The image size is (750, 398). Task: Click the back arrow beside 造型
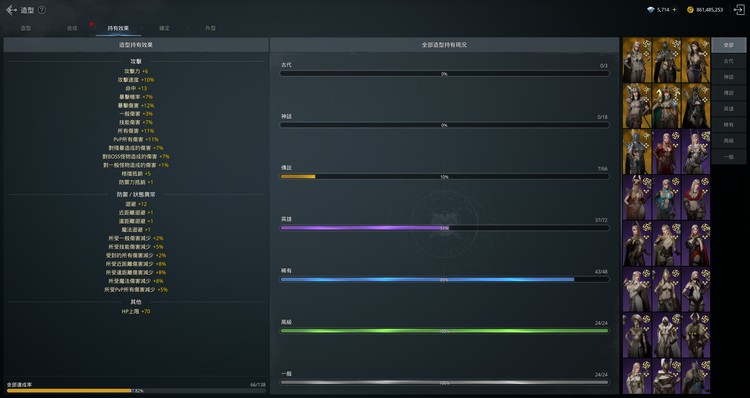click(x=11, y=10)
